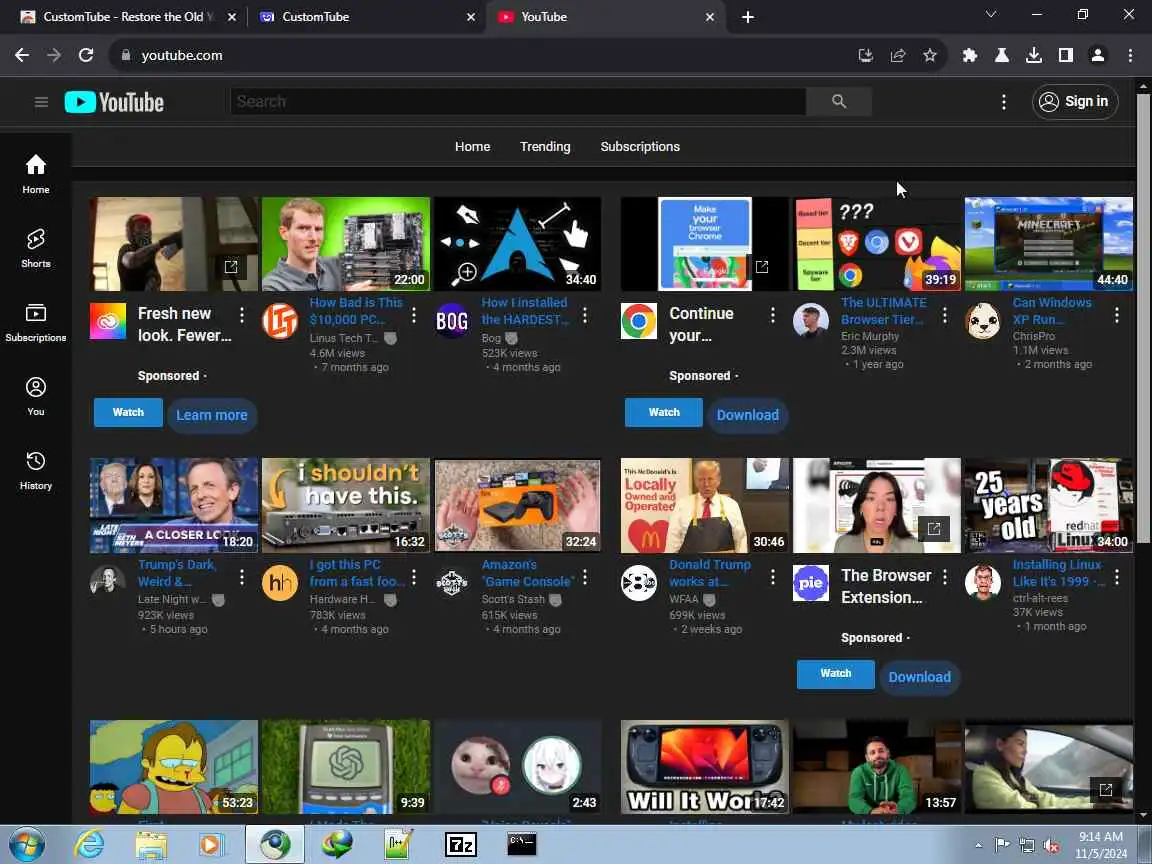Image resolution: width=1152 pixels, height=864 pixels.
Task: Click the share page icon in address bar
Action: point(898,55)
